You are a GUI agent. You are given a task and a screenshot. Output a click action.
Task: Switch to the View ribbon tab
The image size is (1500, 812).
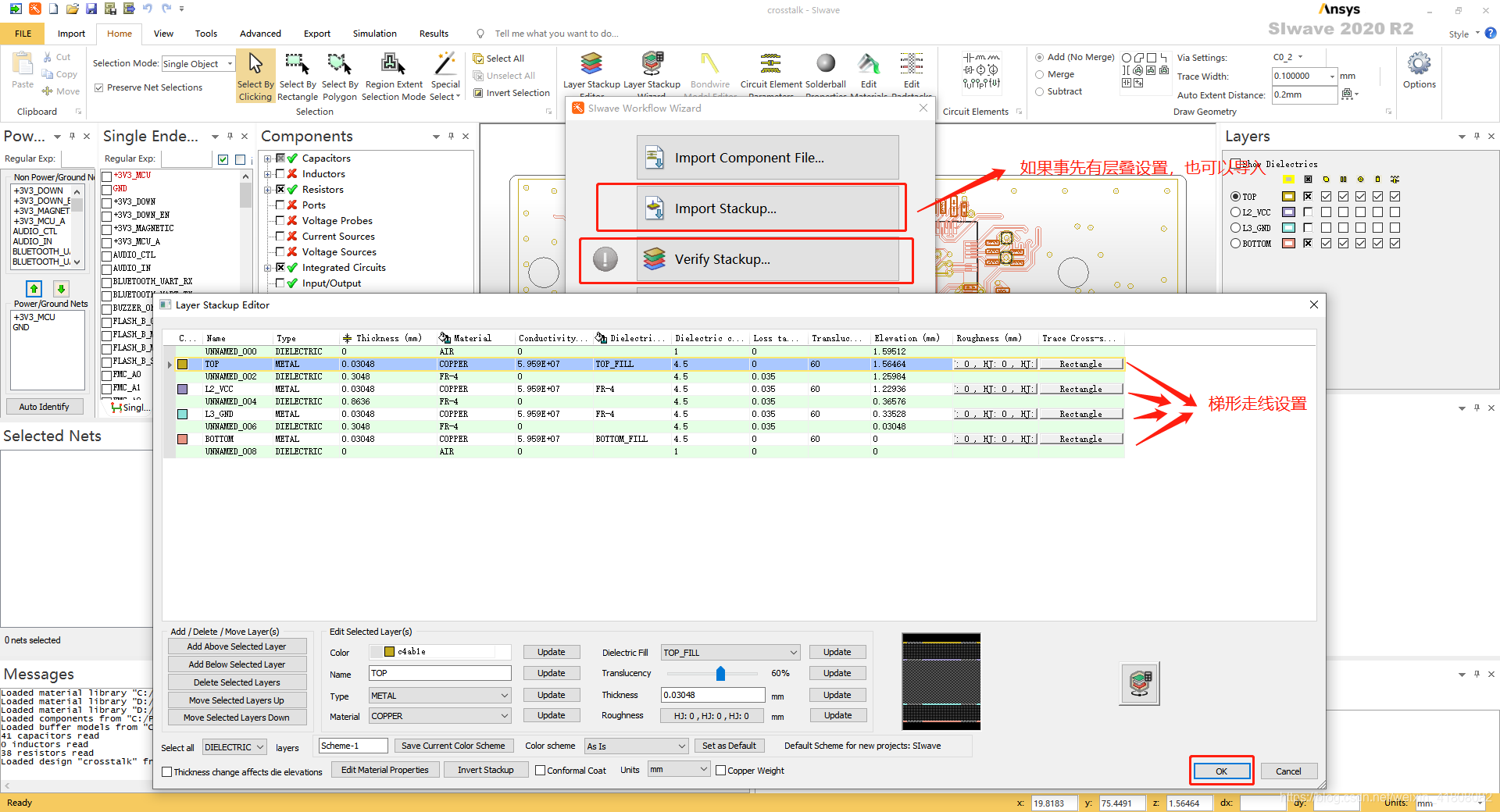163,34
